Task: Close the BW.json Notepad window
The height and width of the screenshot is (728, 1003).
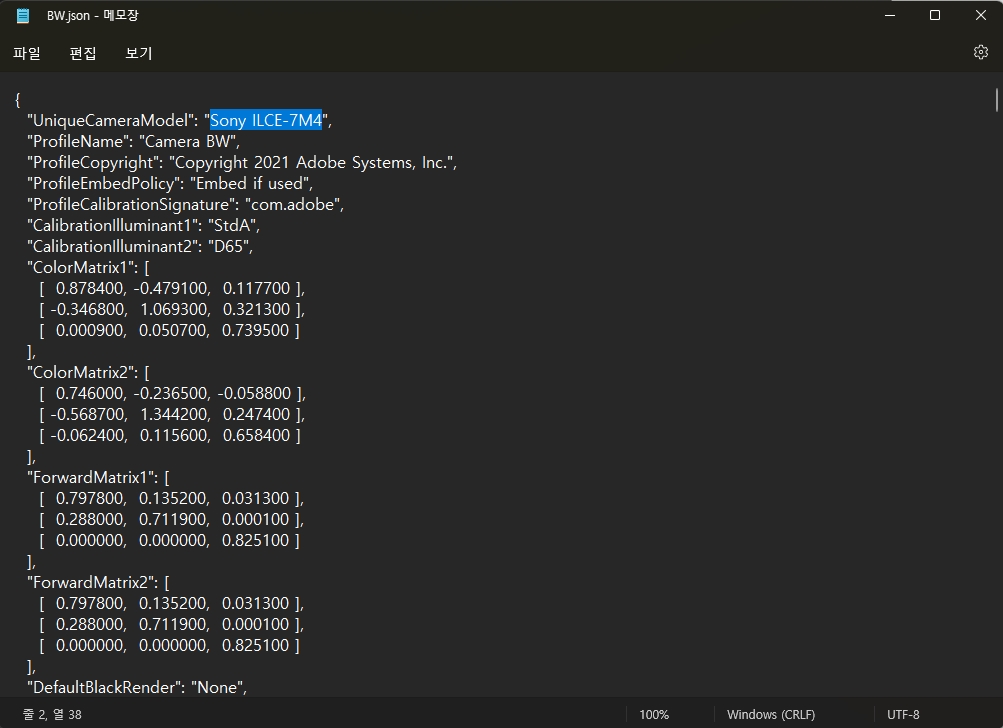Action: tap(980, 15)
